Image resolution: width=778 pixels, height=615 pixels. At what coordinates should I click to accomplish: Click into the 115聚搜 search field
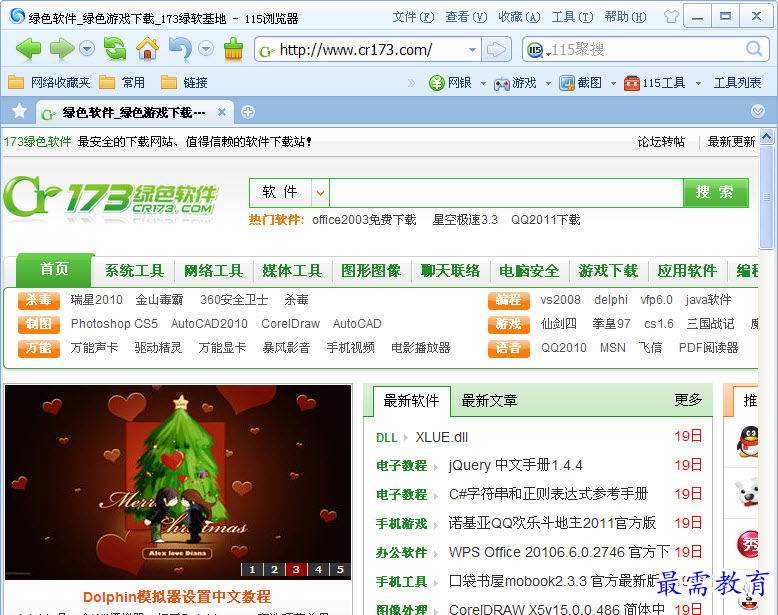pos(645,49)
